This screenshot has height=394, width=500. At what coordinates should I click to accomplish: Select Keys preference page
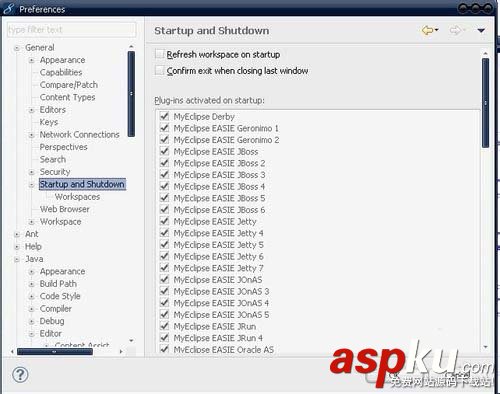click(x=49, y=122)
